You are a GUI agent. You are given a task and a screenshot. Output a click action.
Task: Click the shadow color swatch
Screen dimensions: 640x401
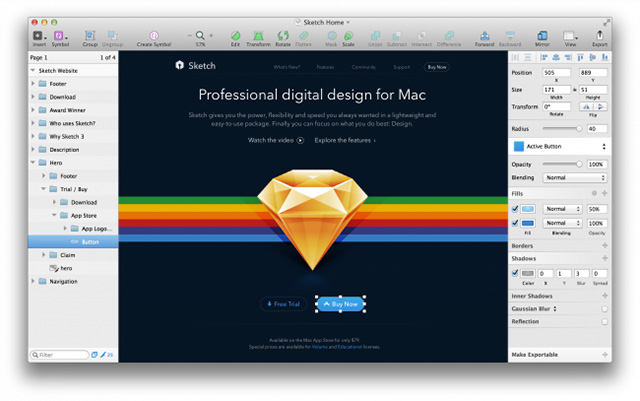click(x=528, y=273)
